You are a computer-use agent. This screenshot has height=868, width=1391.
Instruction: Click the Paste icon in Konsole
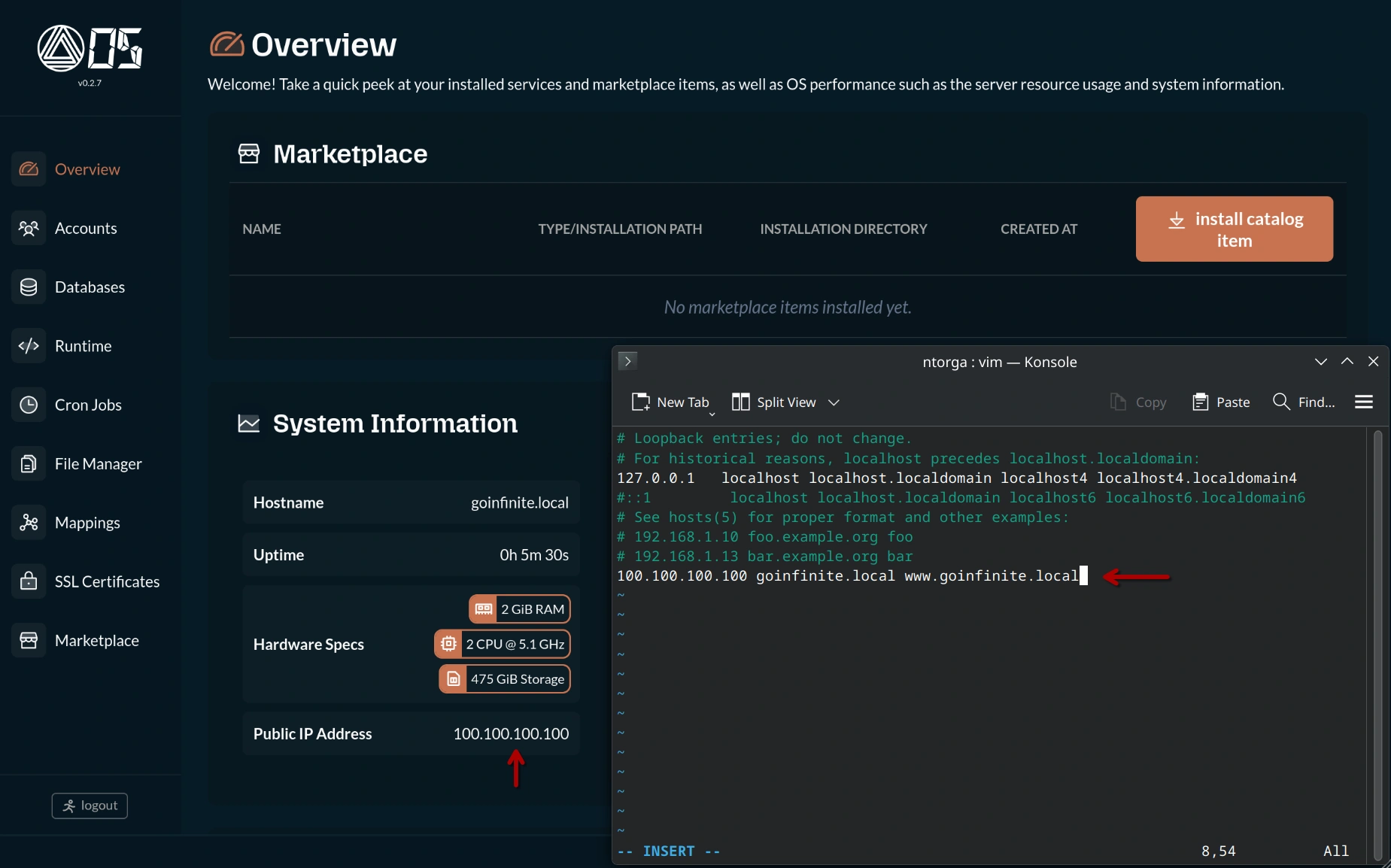tap(1199, 402)
